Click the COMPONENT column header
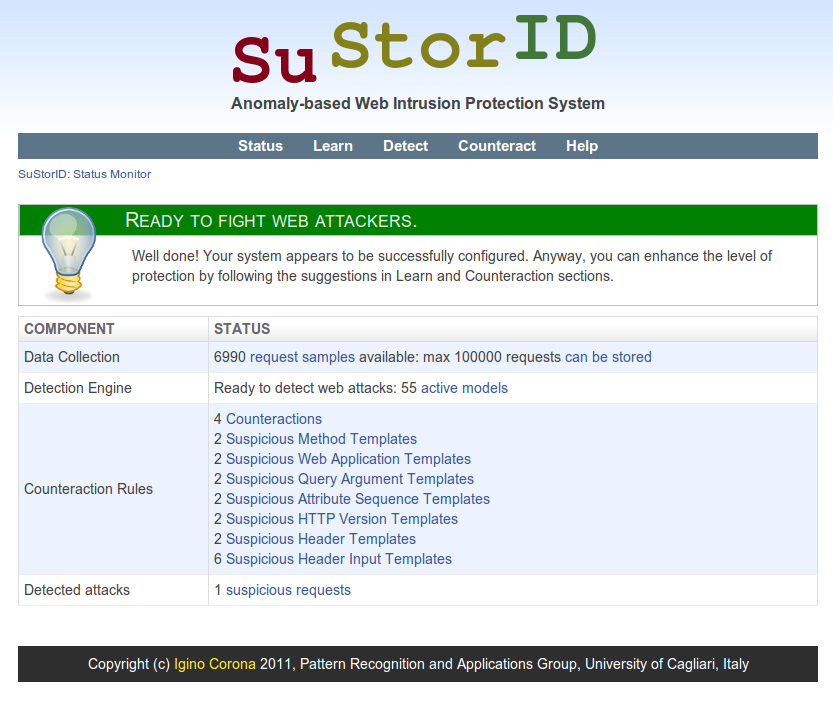Viewport: 833px width, 702px height. [114, 329]
